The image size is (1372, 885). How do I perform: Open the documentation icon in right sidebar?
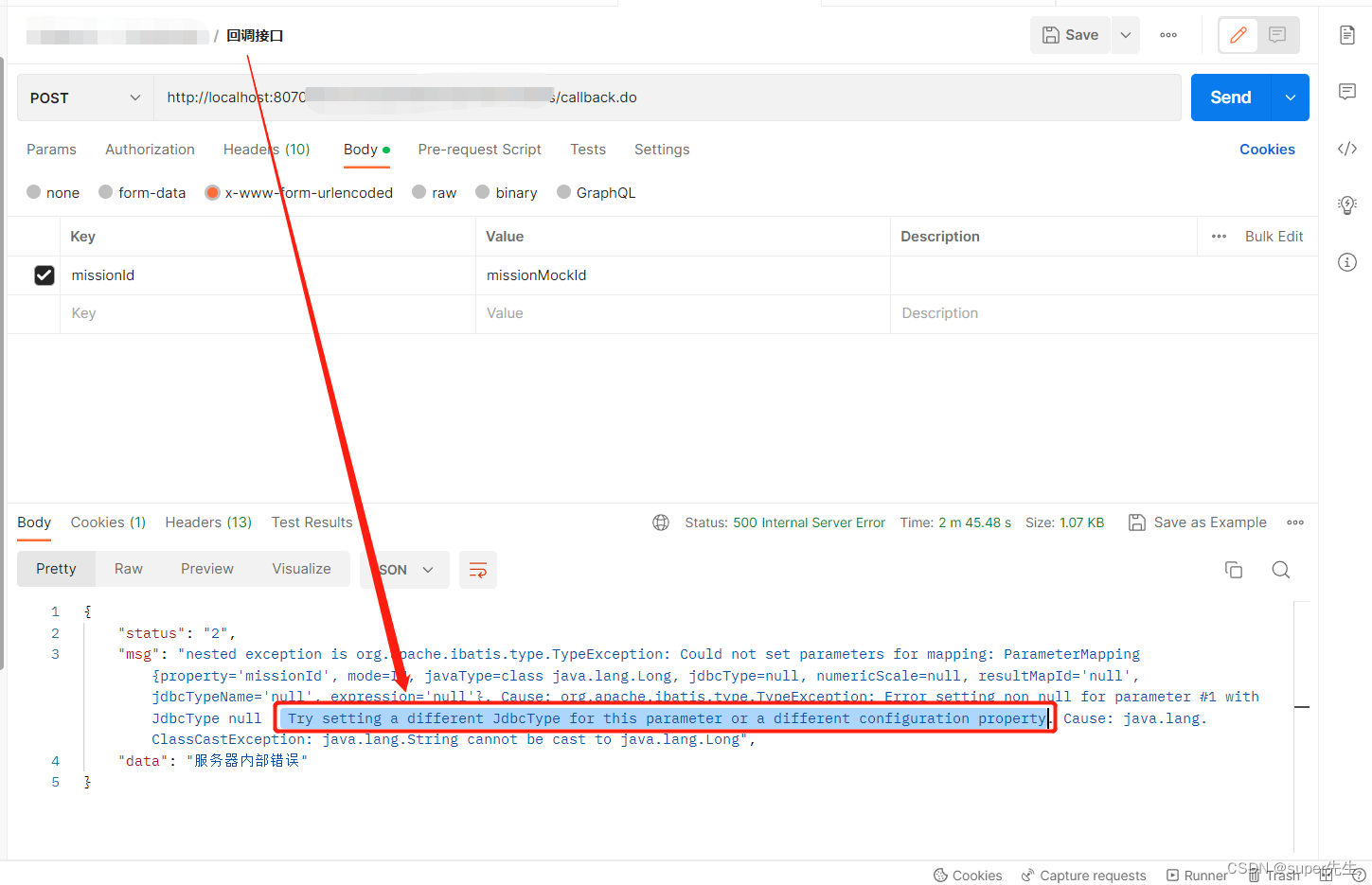point(1346,35)
